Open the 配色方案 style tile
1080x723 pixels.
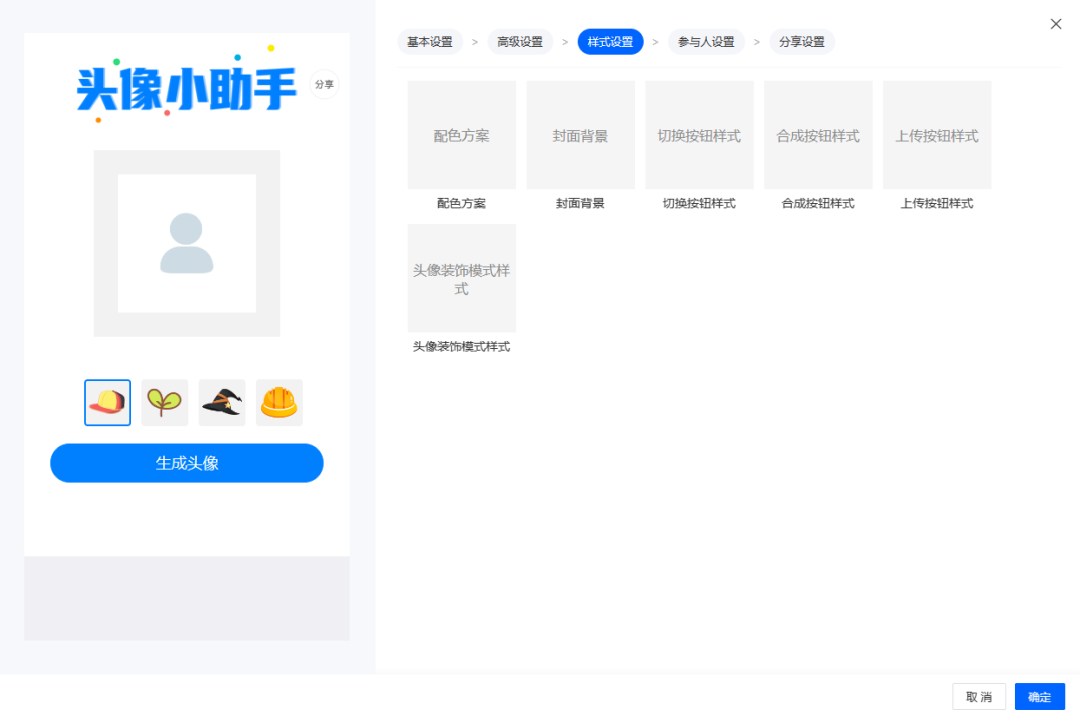coord(461,135)
